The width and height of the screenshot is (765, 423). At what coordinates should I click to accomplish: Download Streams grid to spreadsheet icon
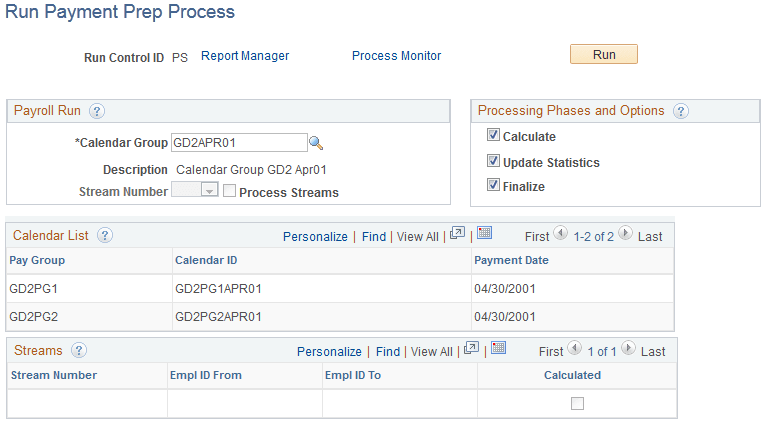498,350
